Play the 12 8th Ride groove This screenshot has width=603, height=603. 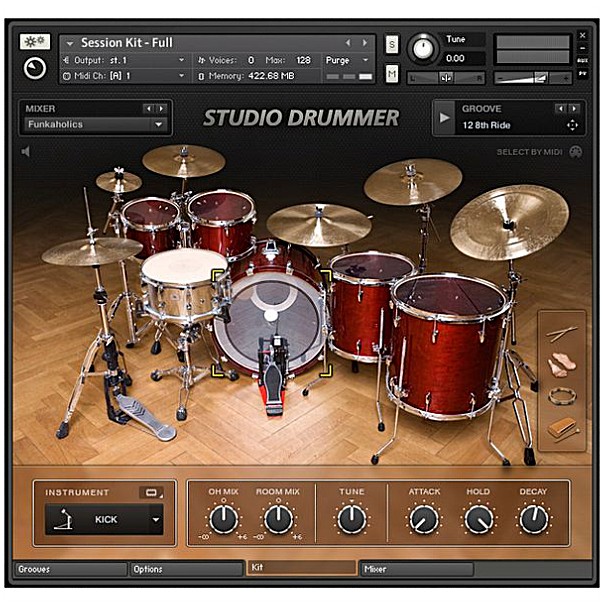pyautogui.click(x=444, y=118)
